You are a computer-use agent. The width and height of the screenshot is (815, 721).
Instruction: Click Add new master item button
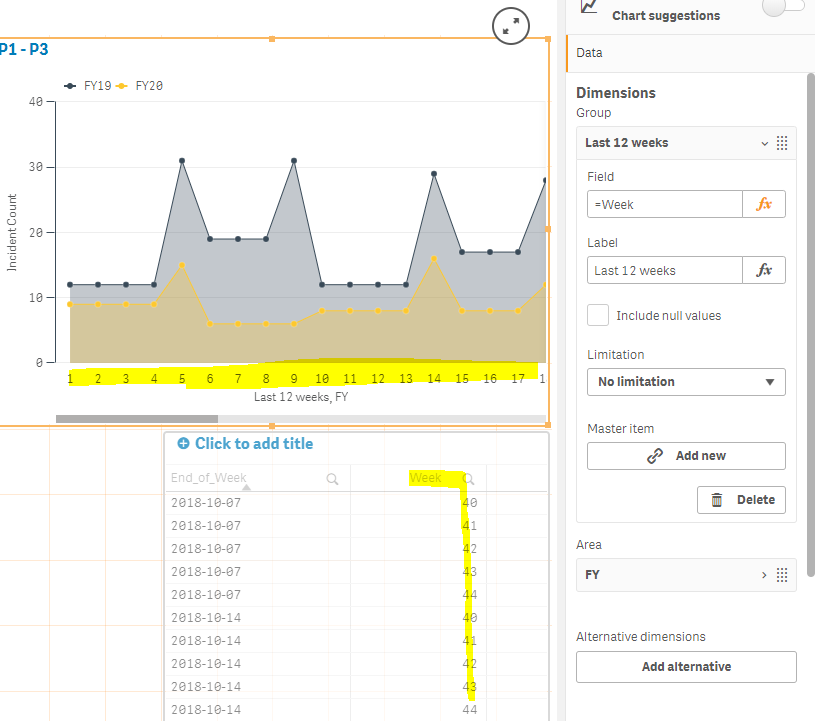(x=686, y=456)
